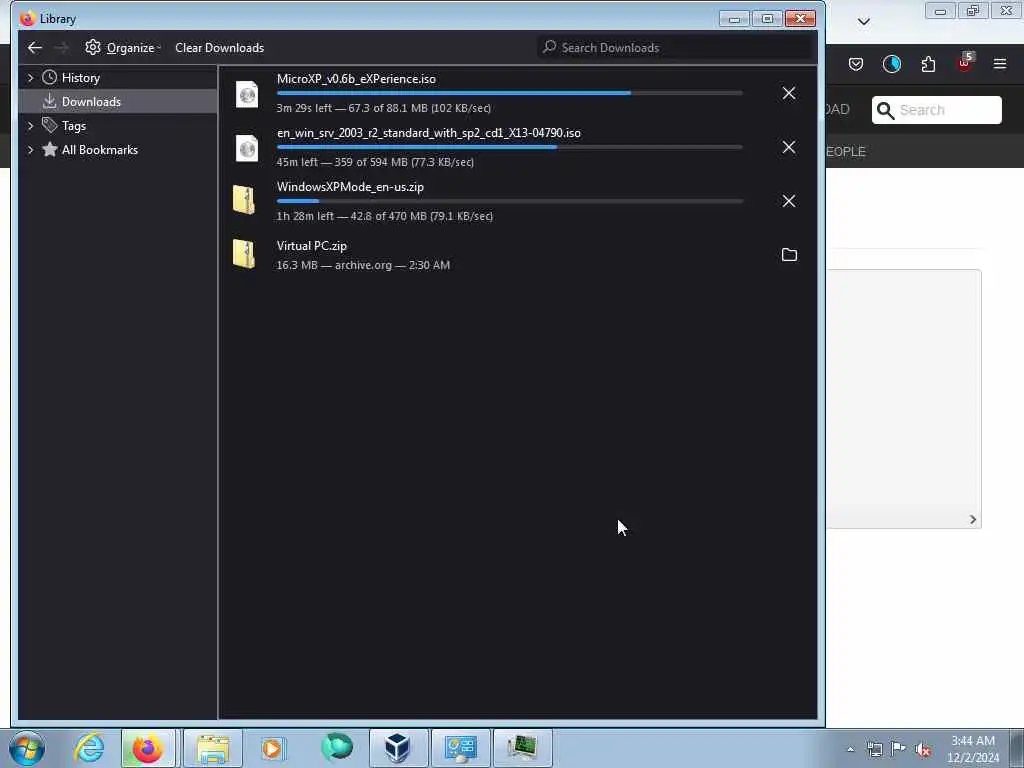Open uBlock Origin extension icon
Viewport: 1024px width, 768px height.
pyautogui.click(x=965, y=63)
